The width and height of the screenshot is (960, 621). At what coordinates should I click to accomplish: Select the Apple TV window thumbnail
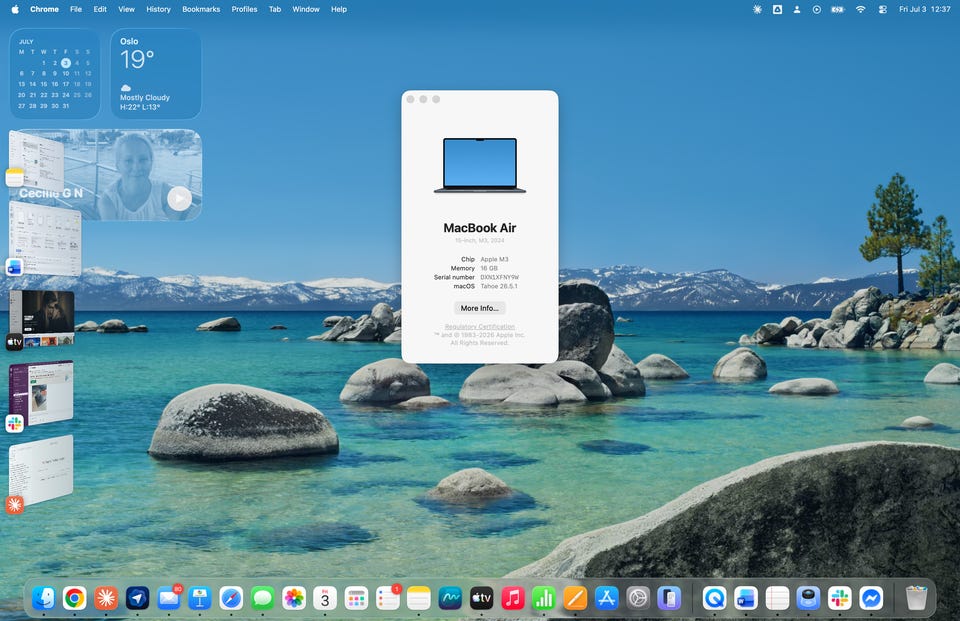click(42, 318)
